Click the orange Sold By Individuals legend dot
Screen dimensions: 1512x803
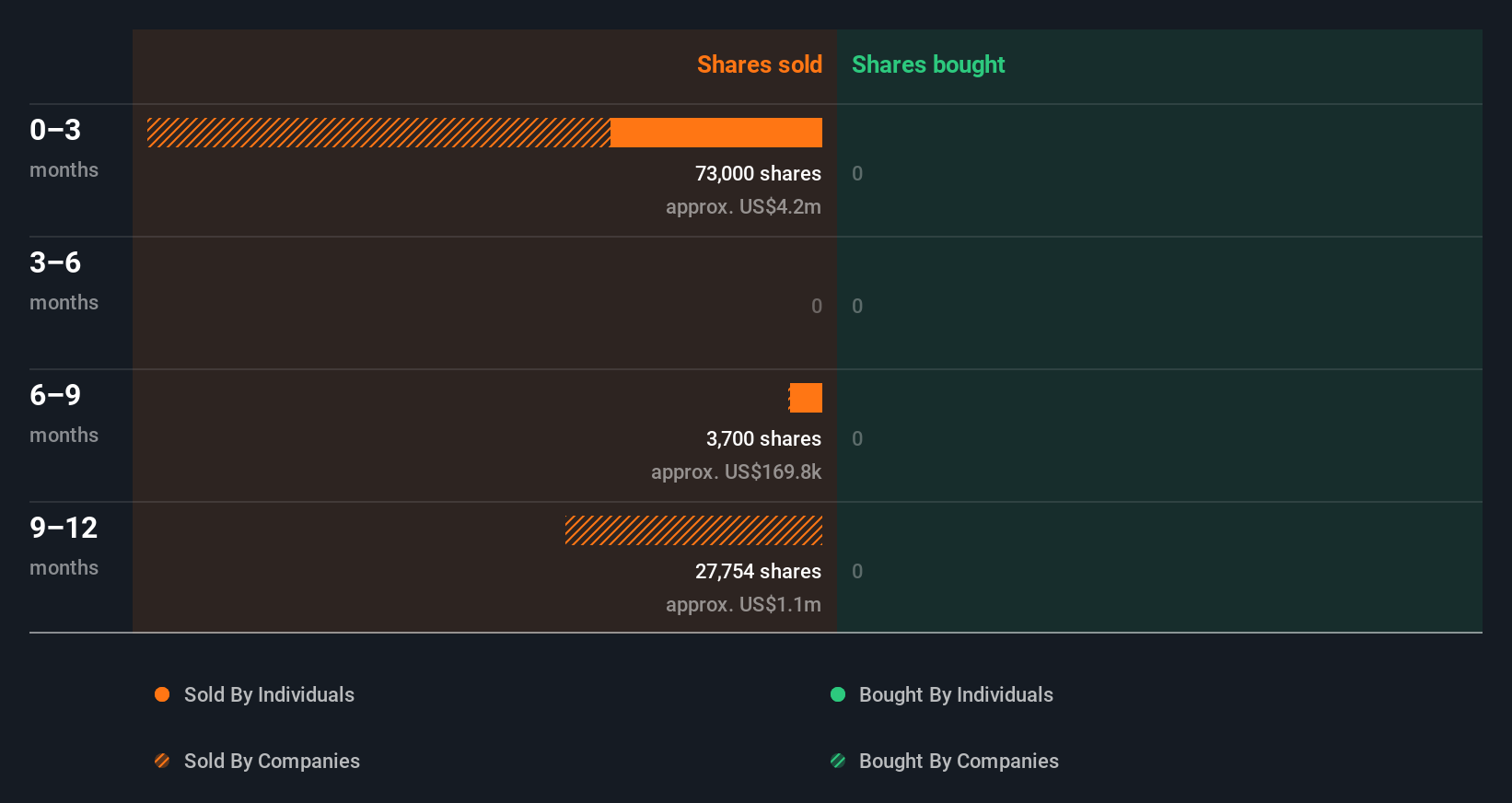tap(162, 694)
